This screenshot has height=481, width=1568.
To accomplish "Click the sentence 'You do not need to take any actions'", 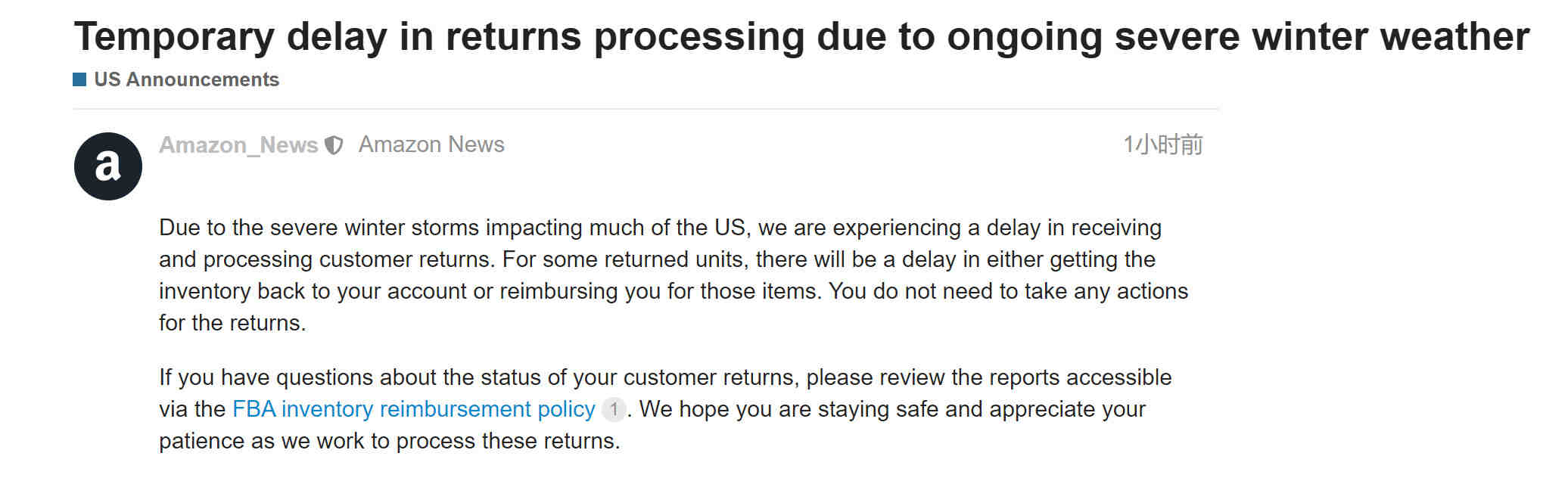I will (x=1009, y=291).
